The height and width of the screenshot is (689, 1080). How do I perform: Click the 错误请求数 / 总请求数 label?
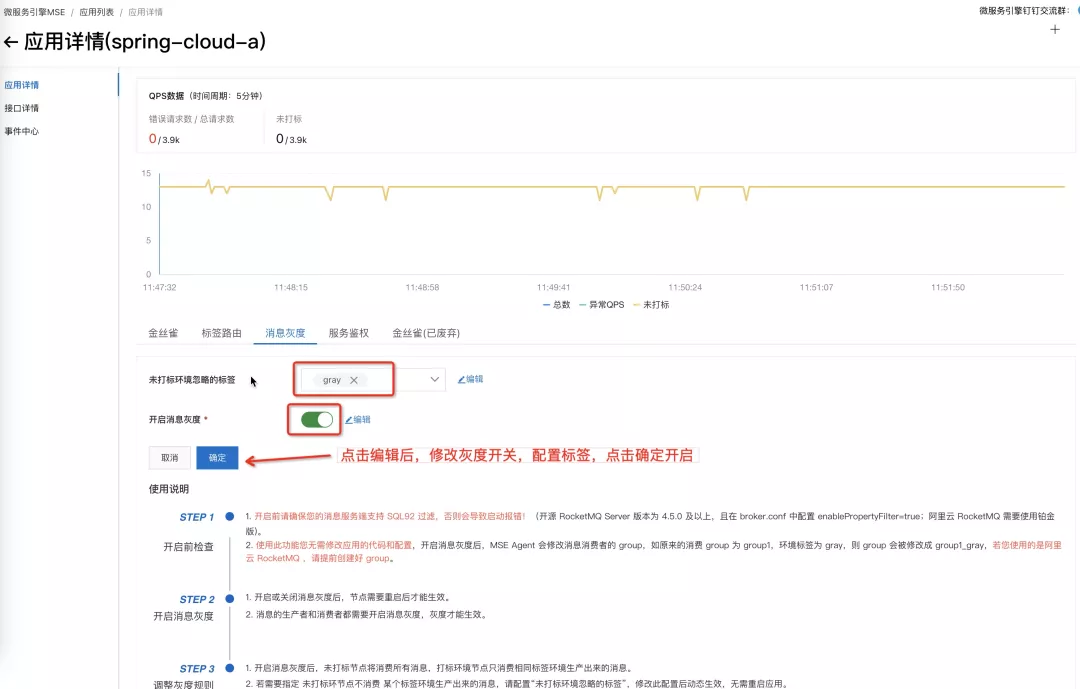191,119
